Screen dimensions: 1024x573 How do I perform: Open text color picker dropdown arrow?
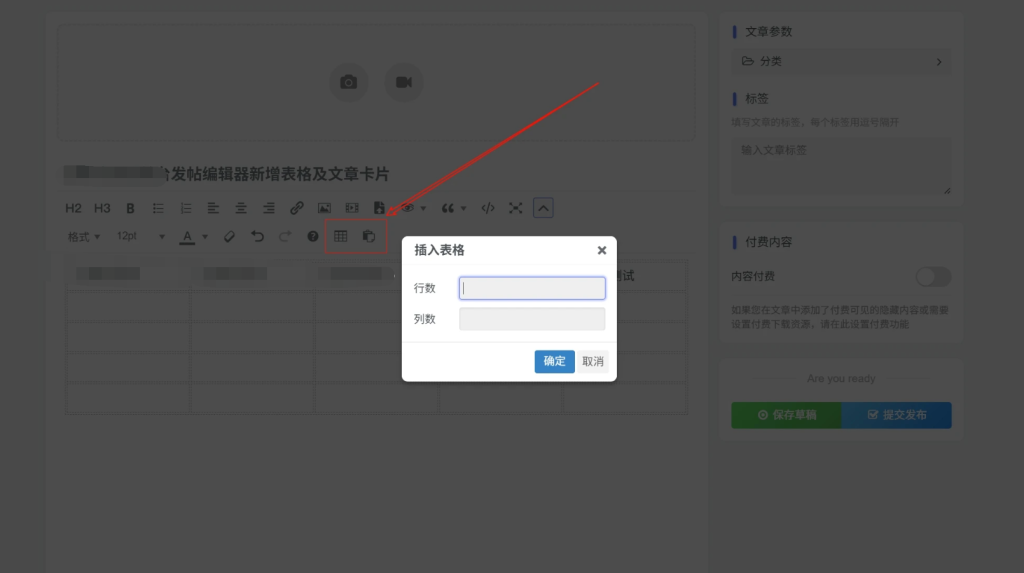[x=204, y=237]
